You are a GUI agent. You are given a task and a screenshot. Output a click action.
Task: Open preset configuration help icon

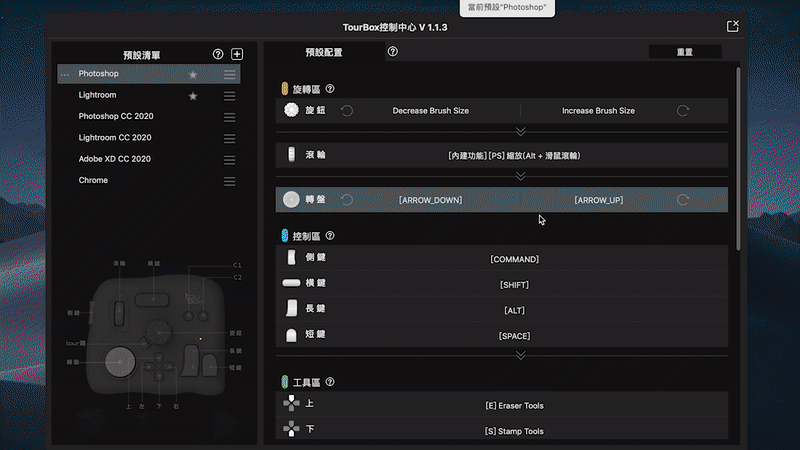pyautogui.click(x=392, y=52)
